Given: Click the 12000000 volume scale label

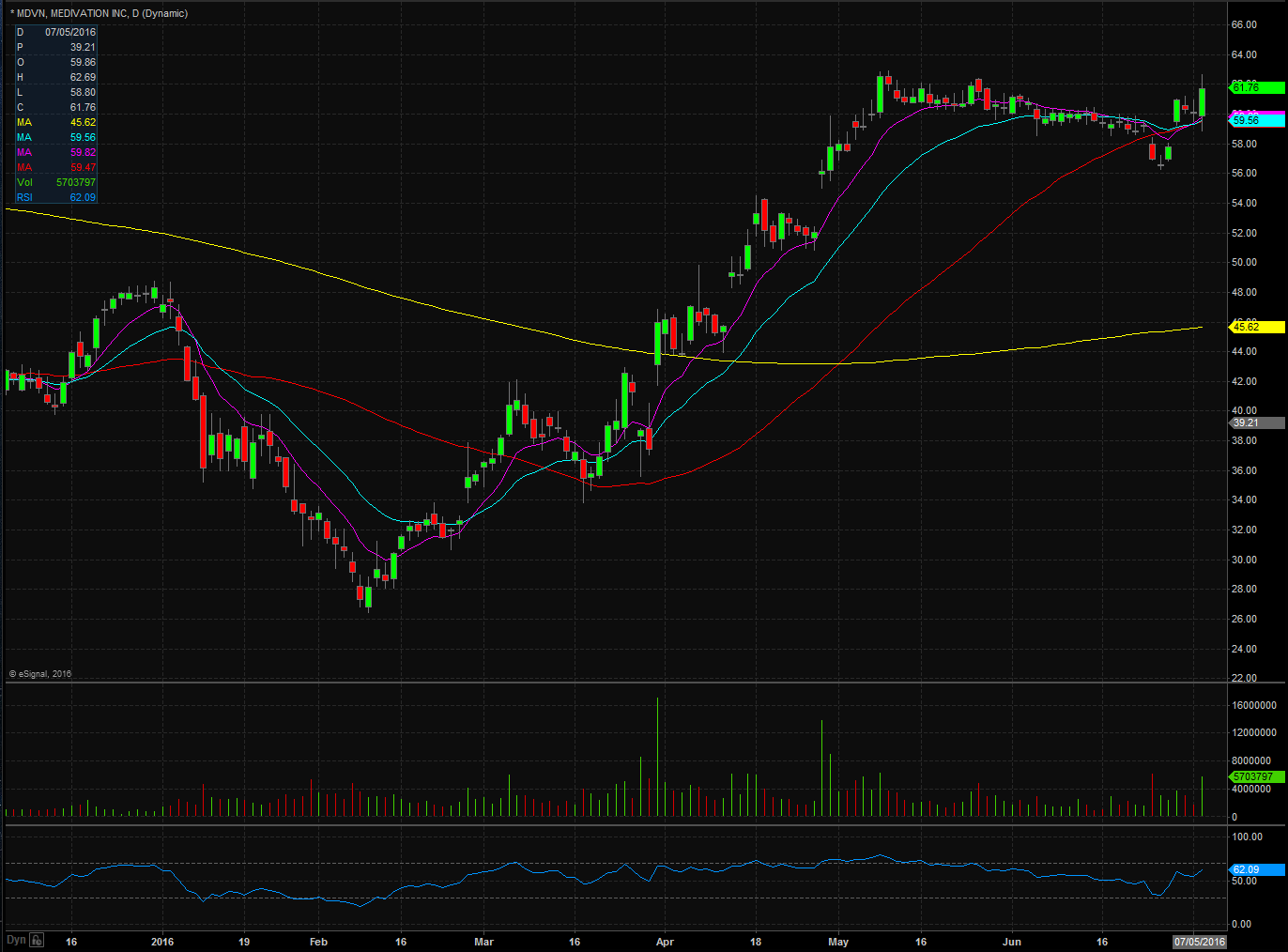Looking at the screenshot, I should tap(1253, 732).
